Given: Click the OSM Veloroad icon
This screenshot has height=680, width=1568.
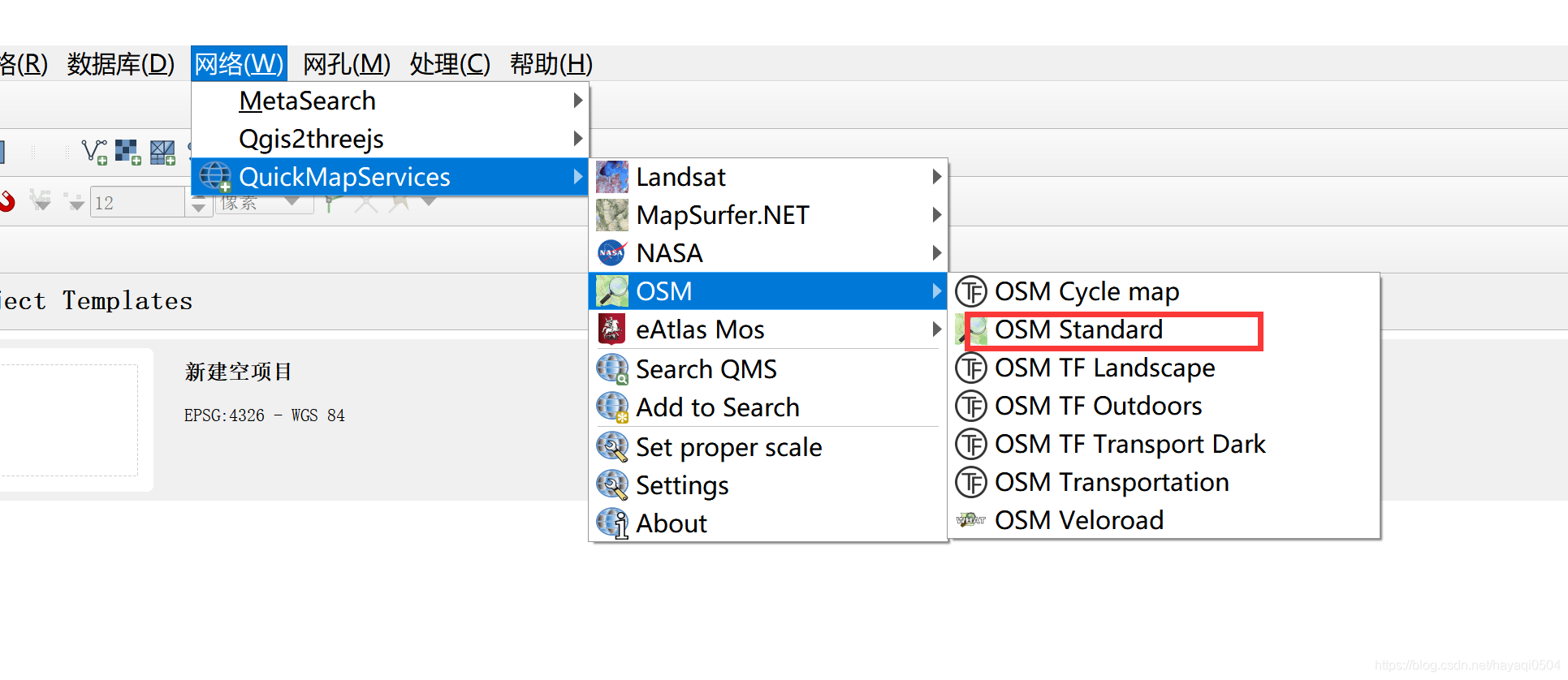Looking at the screenshot, I should pyautogui.click(x=971, y=520).
